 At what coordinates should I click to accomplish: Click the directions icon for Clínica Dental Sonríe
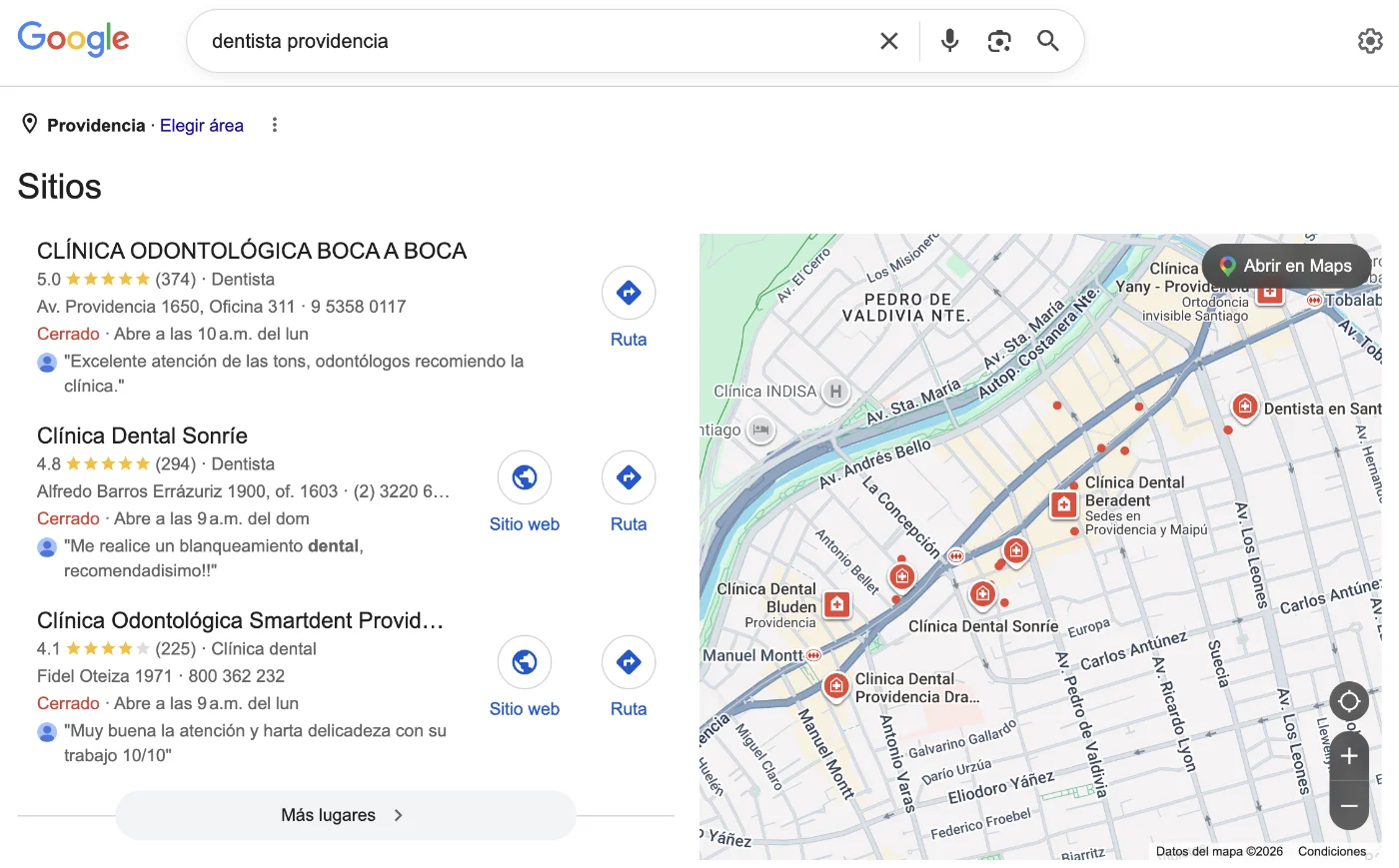pos(629,477)
